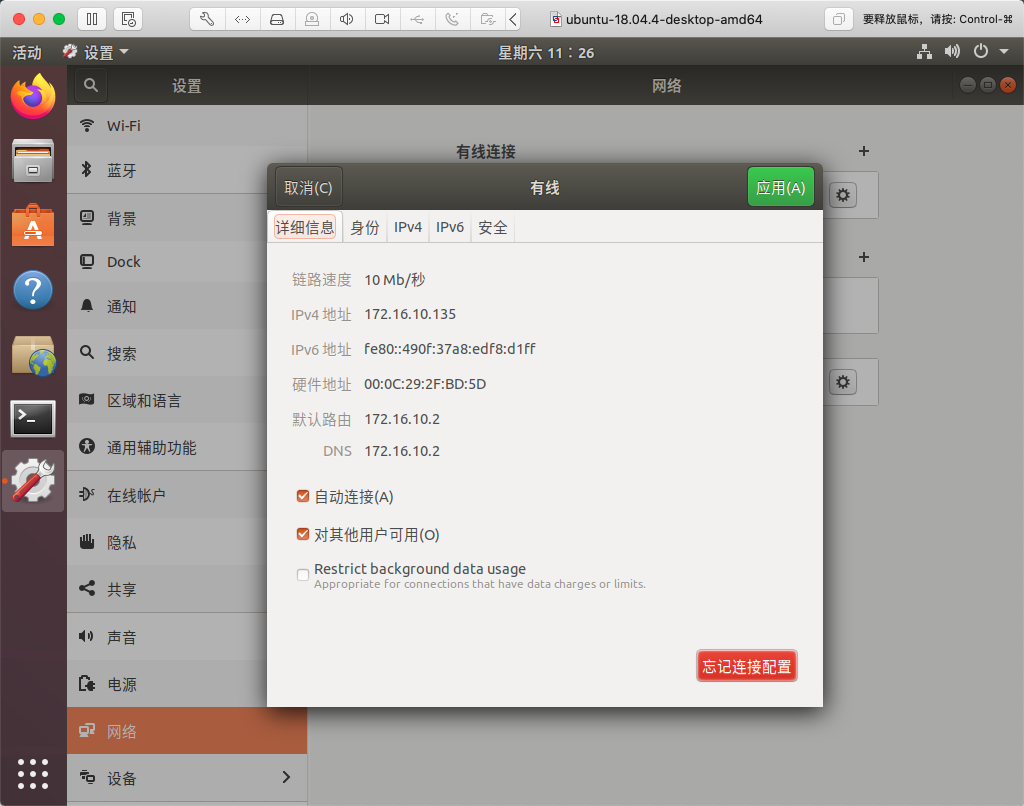The image size is (1024, 806).
Task: Switch to the 安全 tab
Action: [x=492, y=227]
